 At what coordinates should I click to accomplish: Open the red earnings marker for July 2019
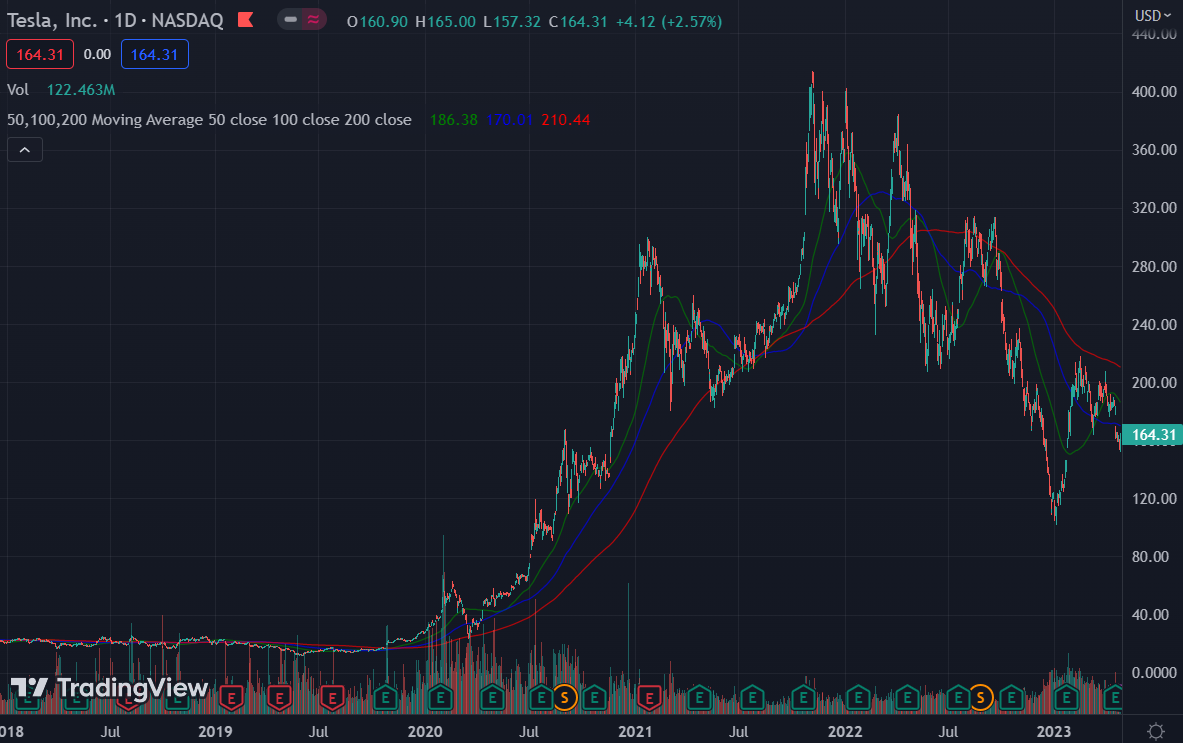[332, 698]
